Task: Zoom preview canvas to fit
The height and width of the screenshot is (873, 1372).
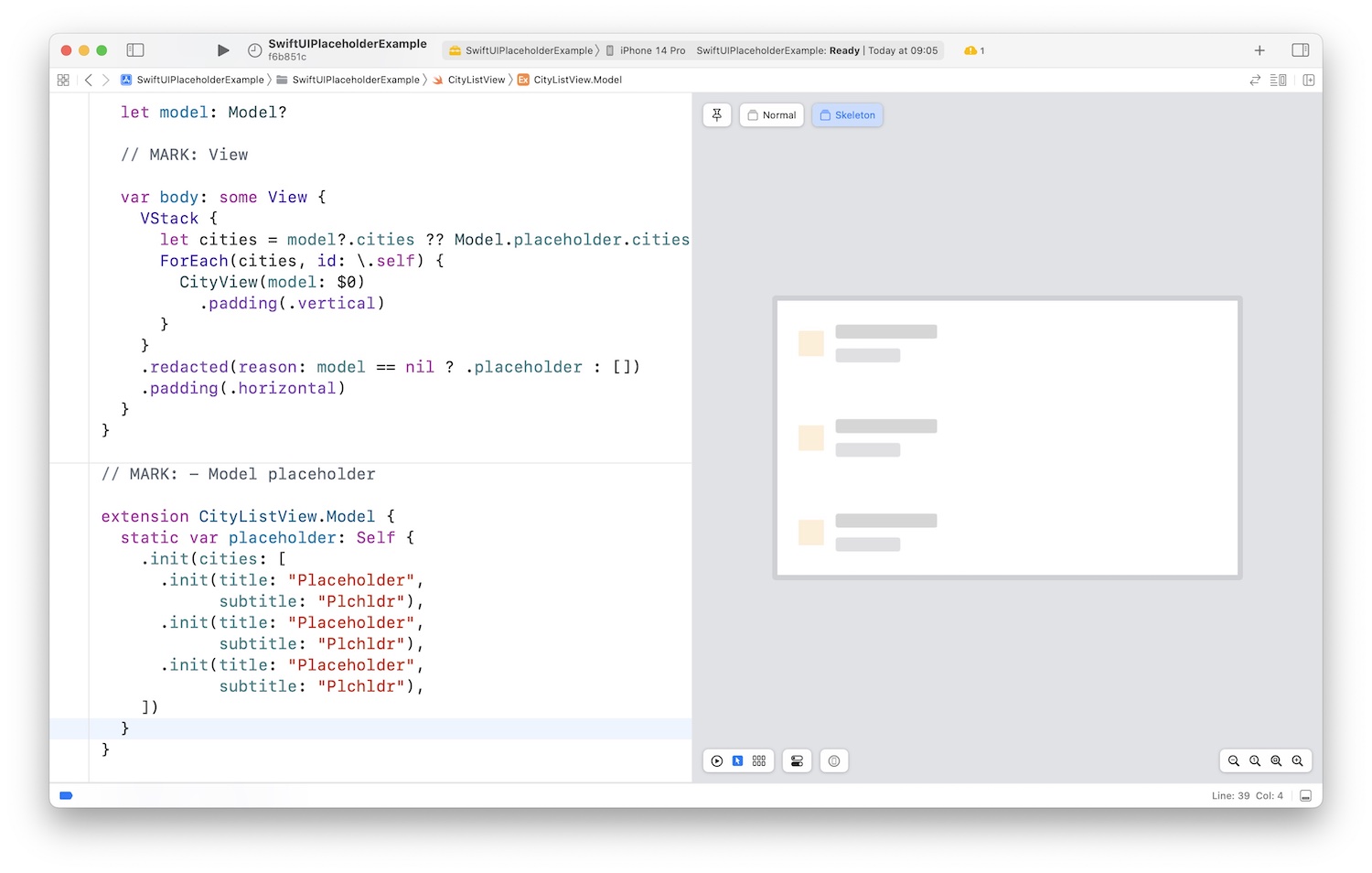Action: pyautogui.click(x=1276, y=761)
